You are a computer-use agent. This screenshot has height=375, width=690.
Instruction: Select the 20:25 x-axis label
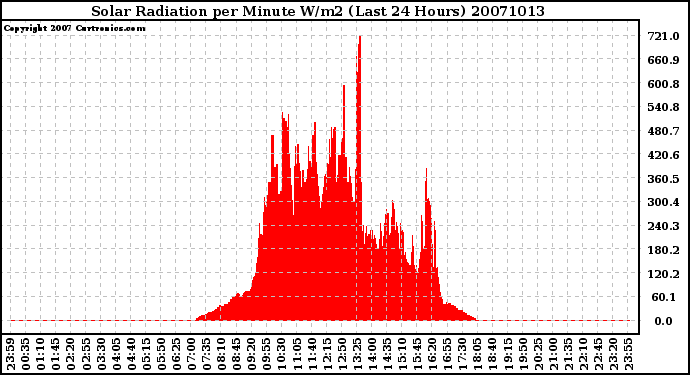coord(537,354)
